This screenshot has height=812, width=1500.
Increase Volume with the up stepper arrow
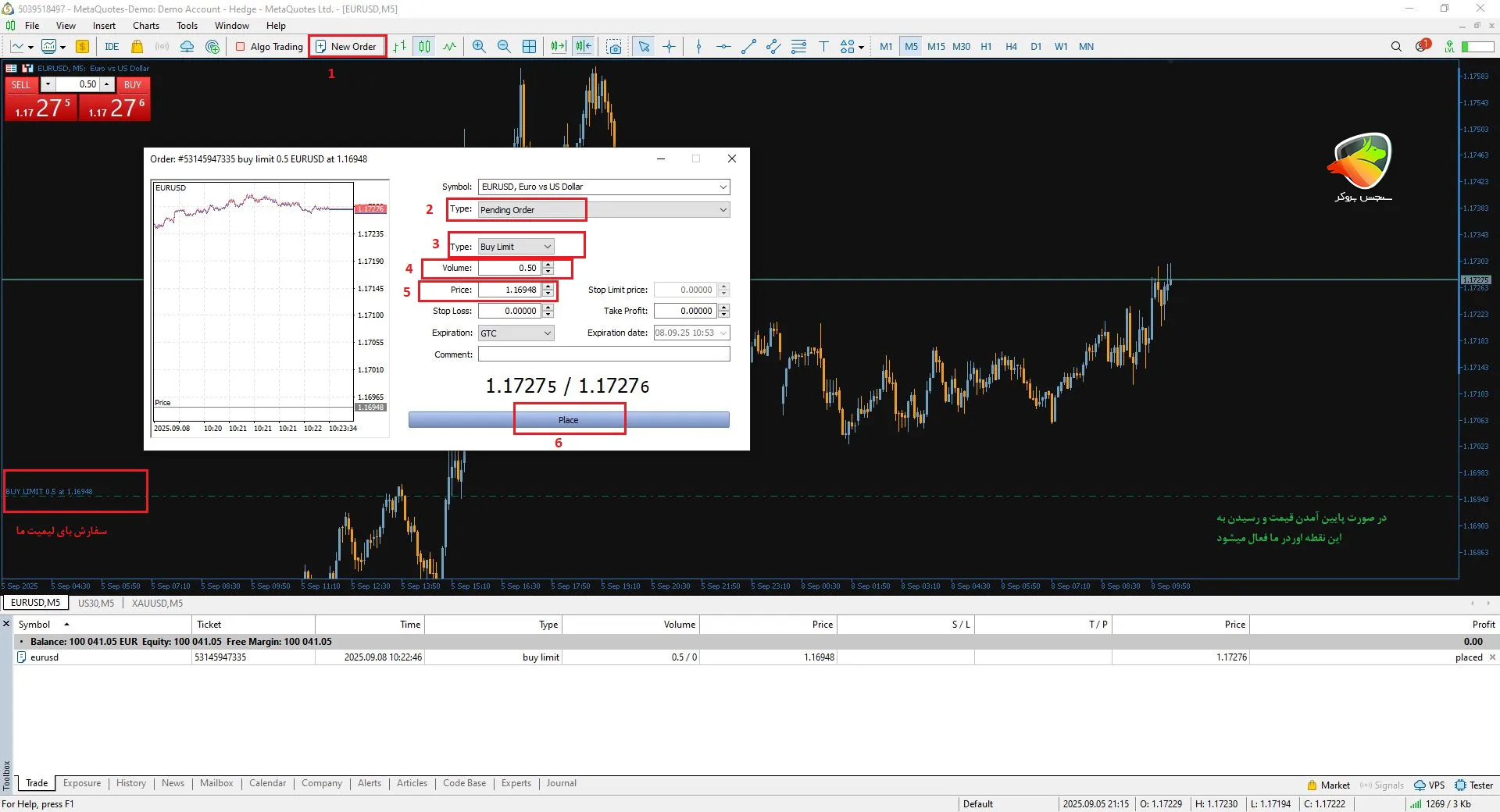[x=548, y=265]
